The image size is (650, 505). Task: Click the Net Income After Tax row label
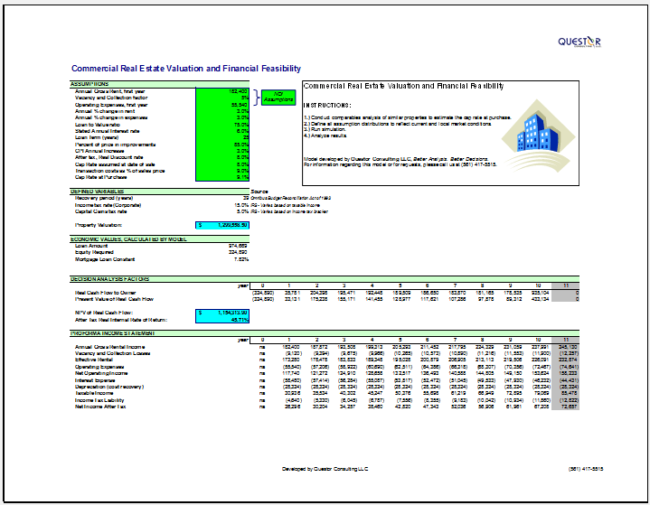100,407
